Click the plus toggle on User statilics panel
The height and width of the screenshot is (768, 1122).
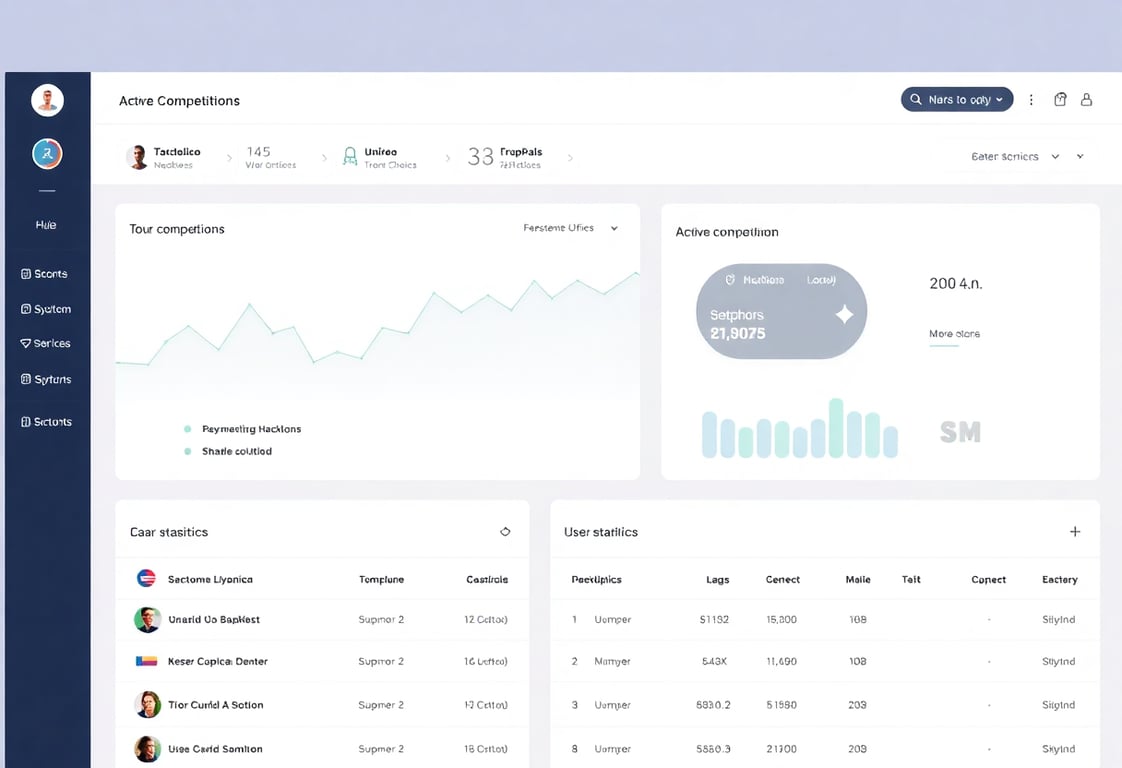(x=1075, y=531)
